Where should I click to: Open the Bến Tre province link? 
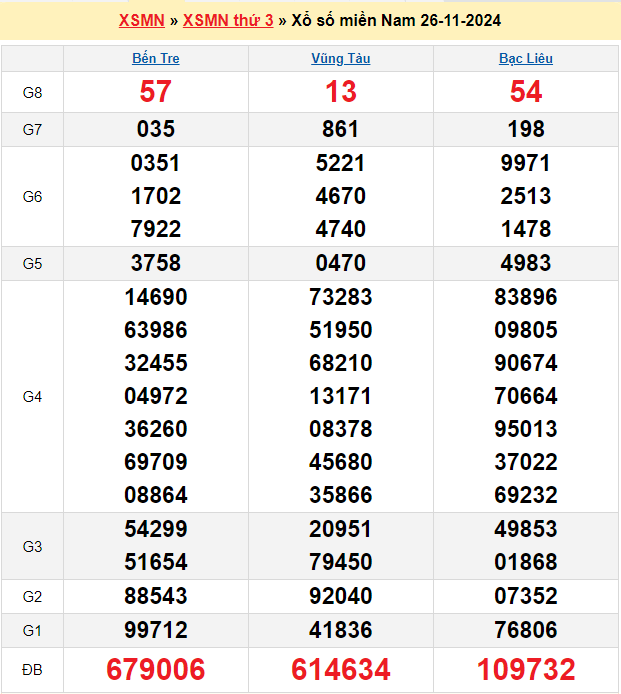coord(156,58)
